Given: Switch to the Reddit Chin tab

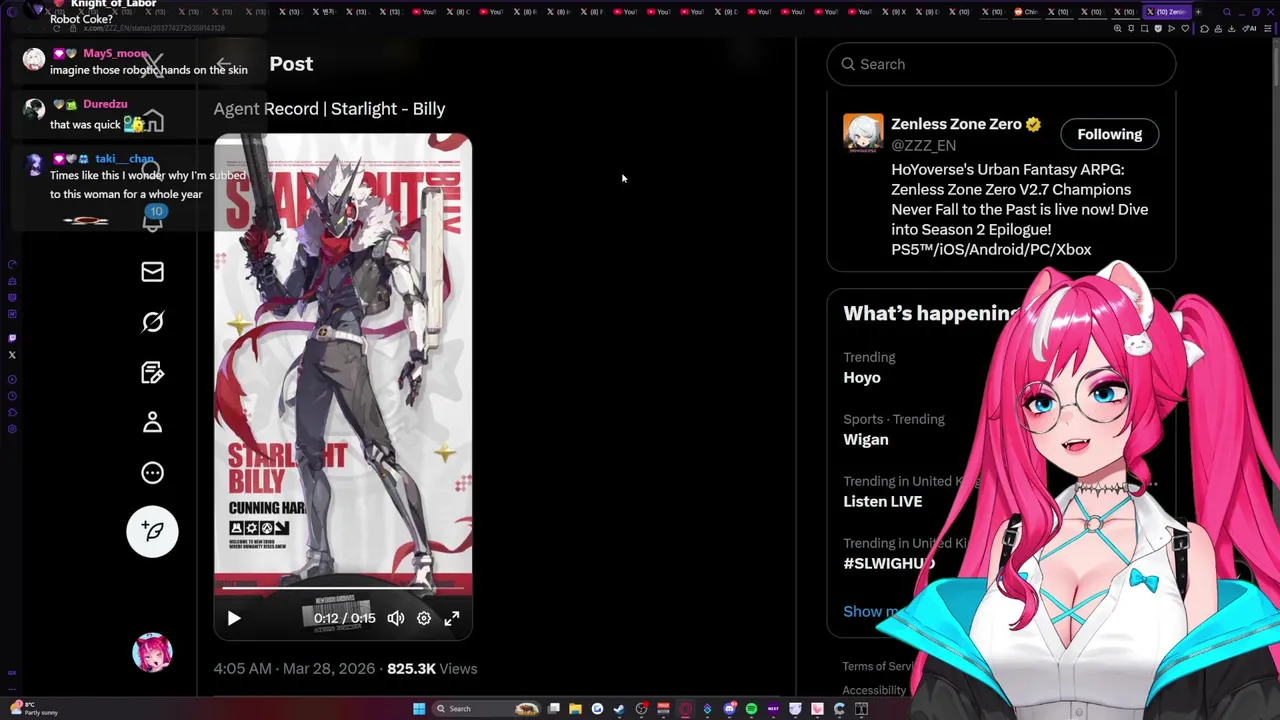Looking at the screenshot, I should [x=1025, y=12].
